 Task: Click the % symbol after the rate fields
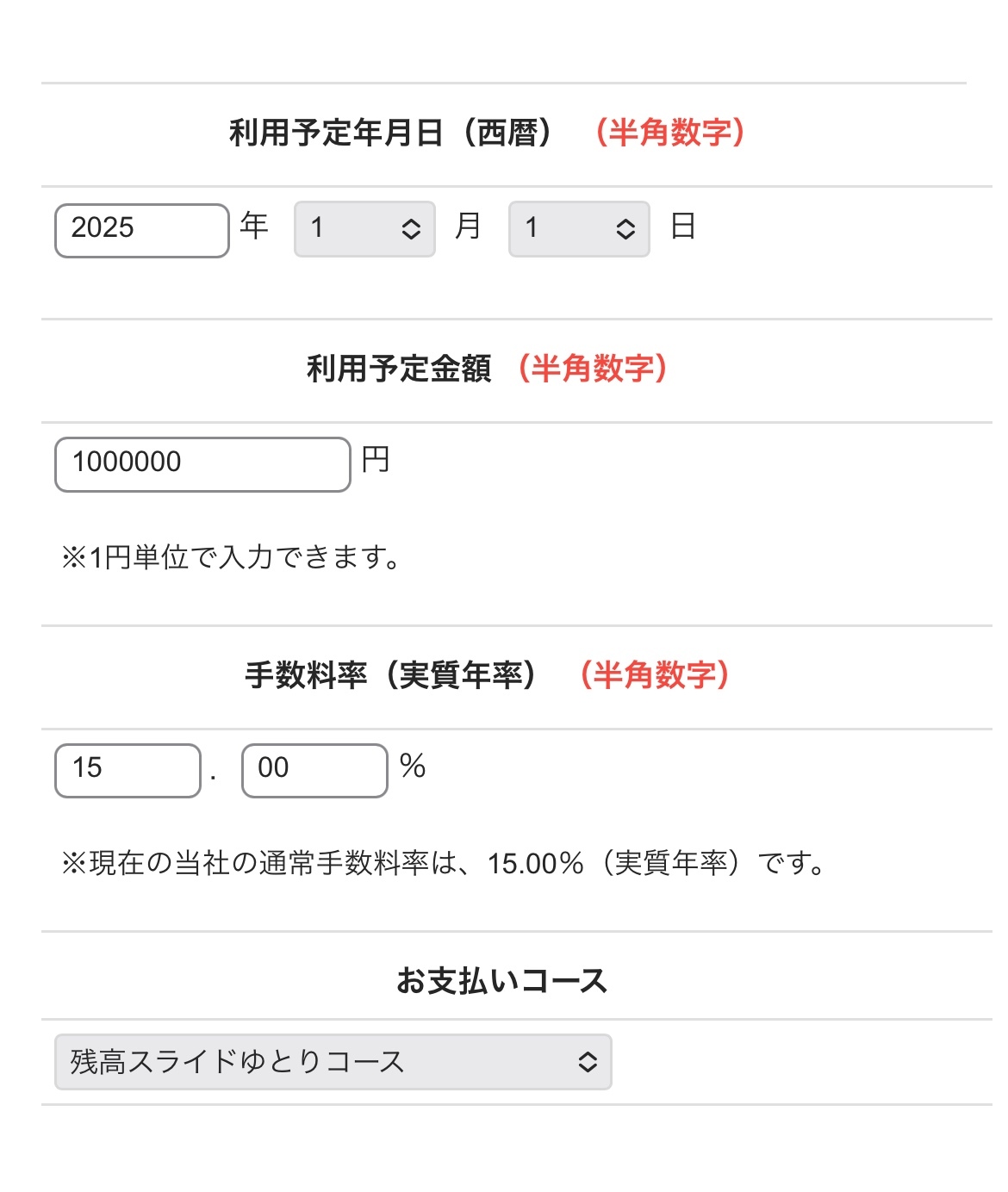click(413, 766)
